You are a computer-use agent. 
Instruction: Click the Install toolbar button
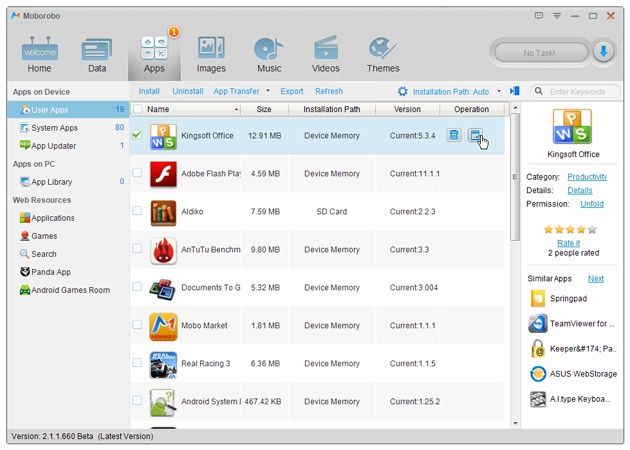coord(149,91)
